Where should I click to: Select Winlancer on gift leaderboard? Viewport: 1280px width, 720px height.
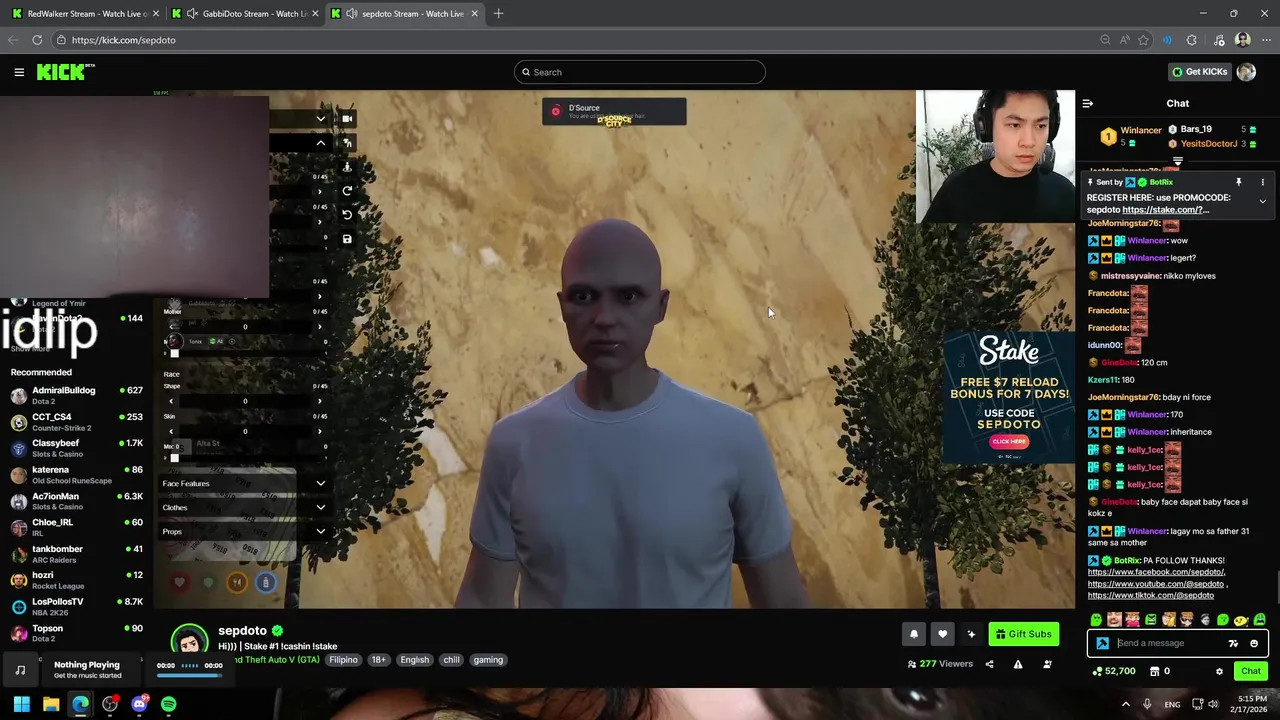tap(1140, 130)
